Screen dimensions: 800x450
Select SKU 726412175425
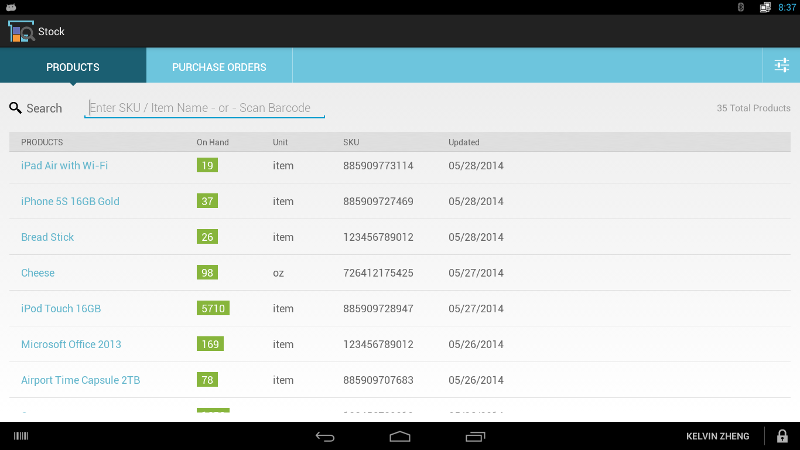point(378,273)
